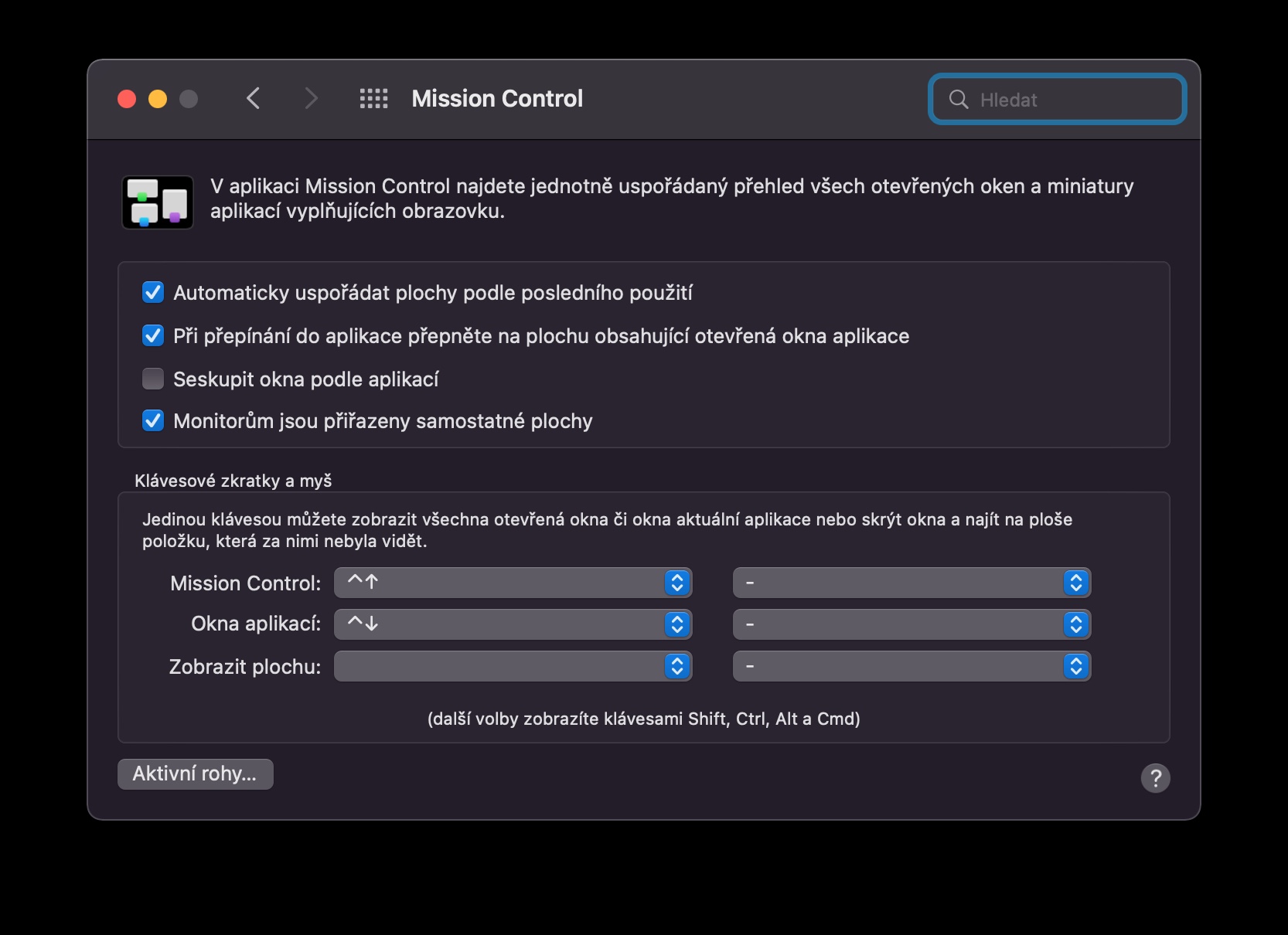Toggle 'Při přepínání do aplikace' checkbox
This screenshot has height=935, width=1288.
tap(153, 336)
